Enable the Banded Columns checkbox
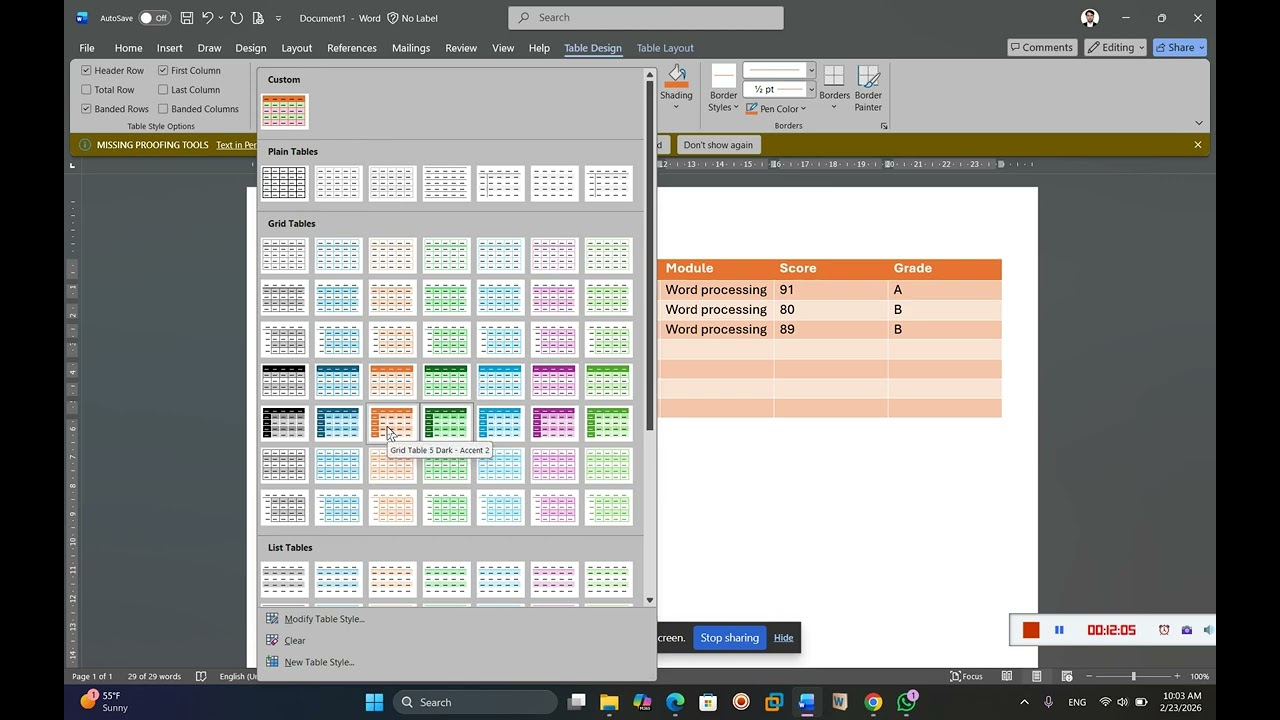1280x720 pixels. 163,108
